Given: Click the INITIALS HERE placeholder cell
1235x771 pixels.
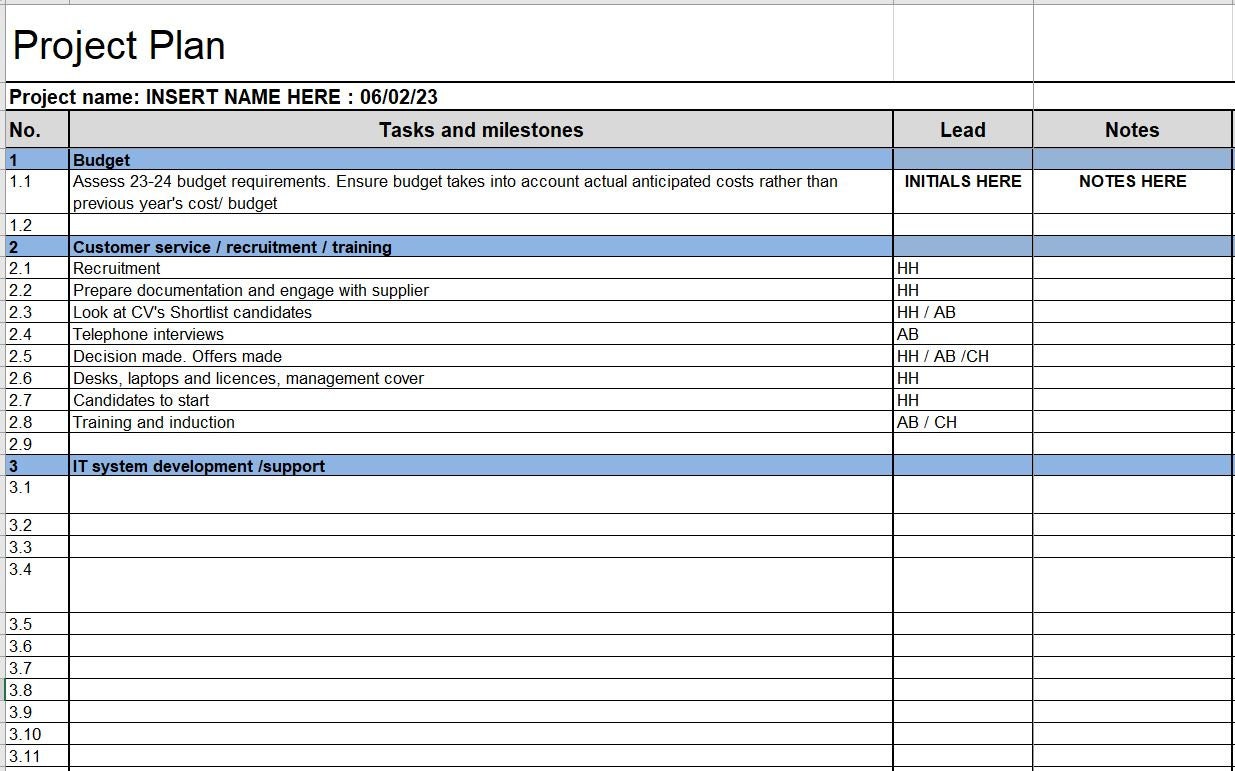Looking at the screenshot, I should click(x=961, y=182).
